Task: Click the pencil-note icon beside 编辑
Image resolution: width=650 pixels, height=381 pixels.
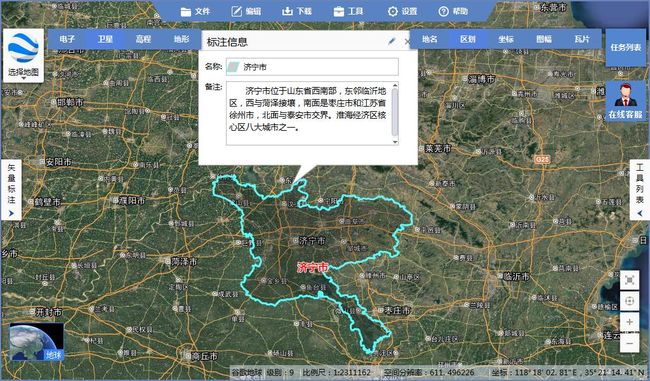Action: [x=236, y=11]
